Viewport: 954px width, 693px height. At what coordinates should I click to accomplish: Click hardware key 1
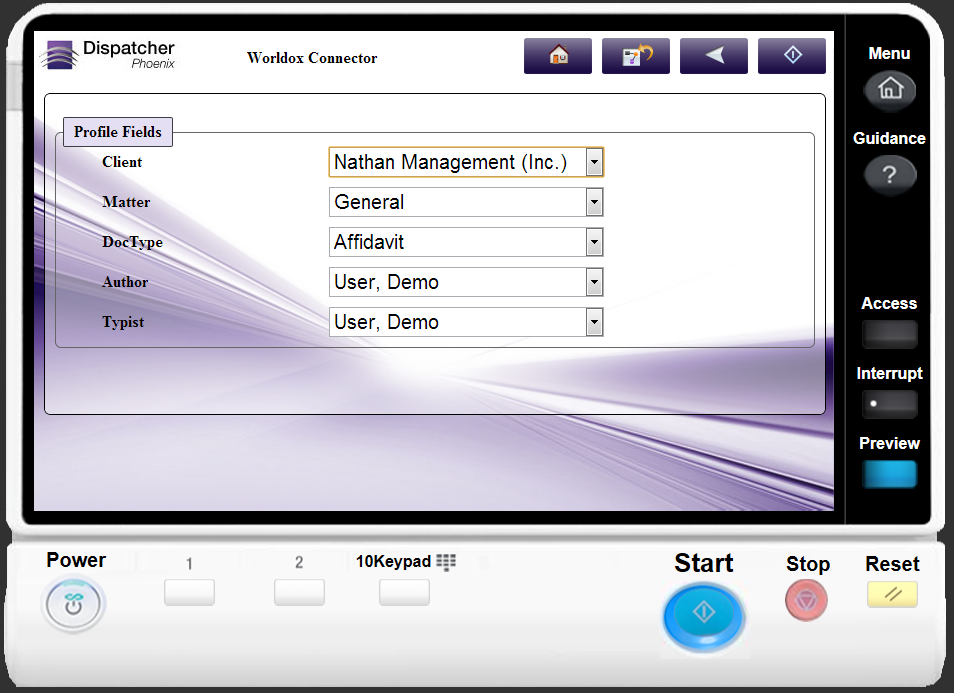(189, 592)
